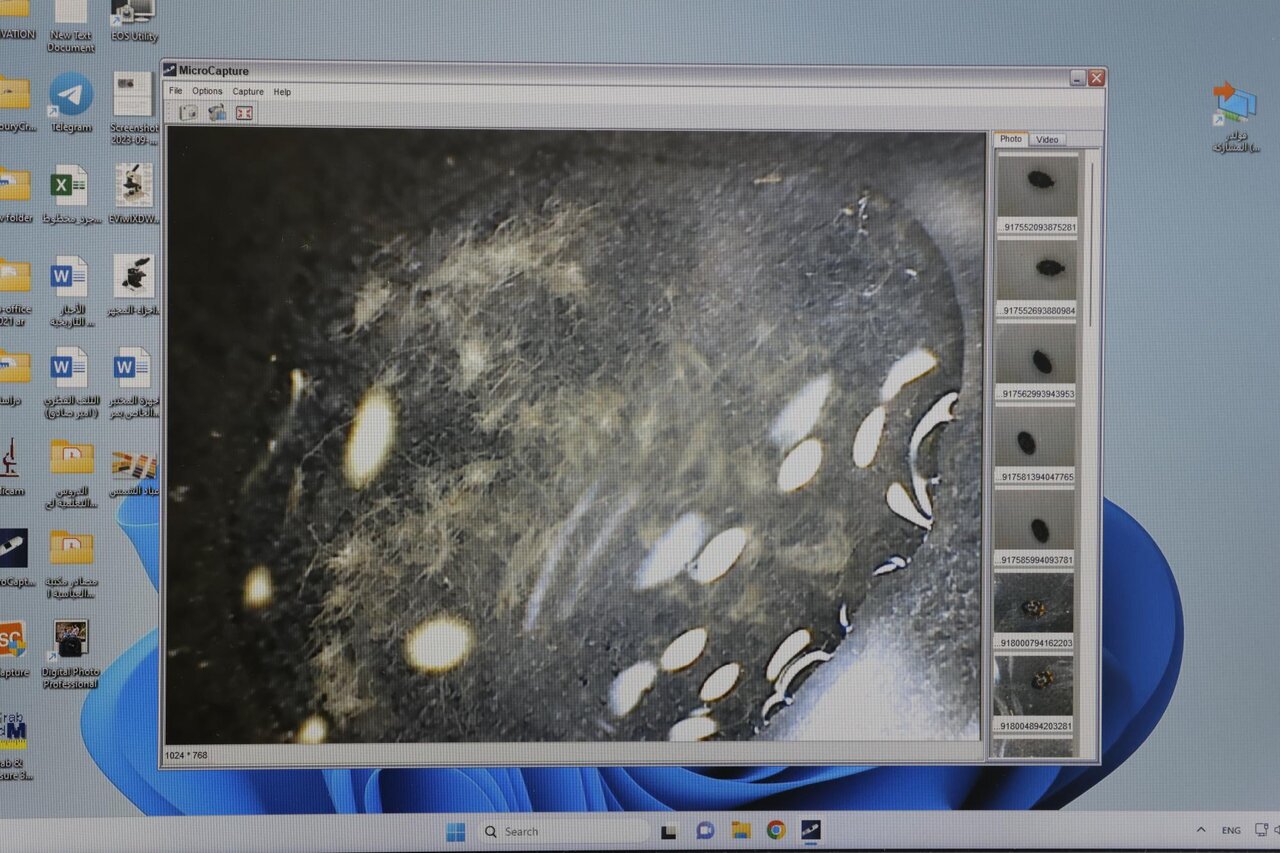Image resolution: width=1280 pixels, height=853 pixels.
Task: Switch to the Video tab
Action: pos(1047,140)
